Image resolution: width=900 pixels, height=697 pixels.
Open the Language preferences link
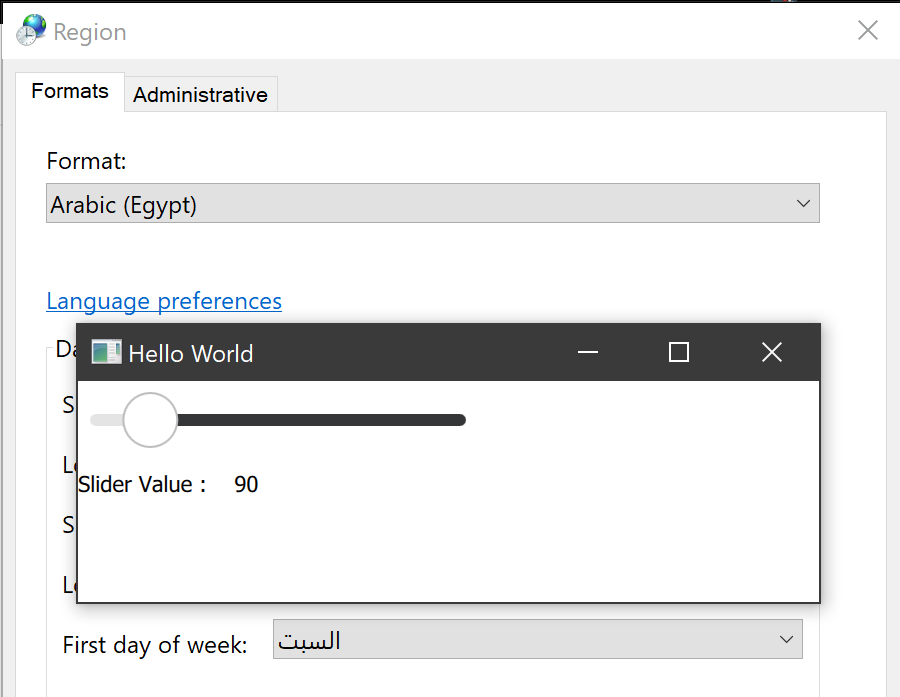164,301
